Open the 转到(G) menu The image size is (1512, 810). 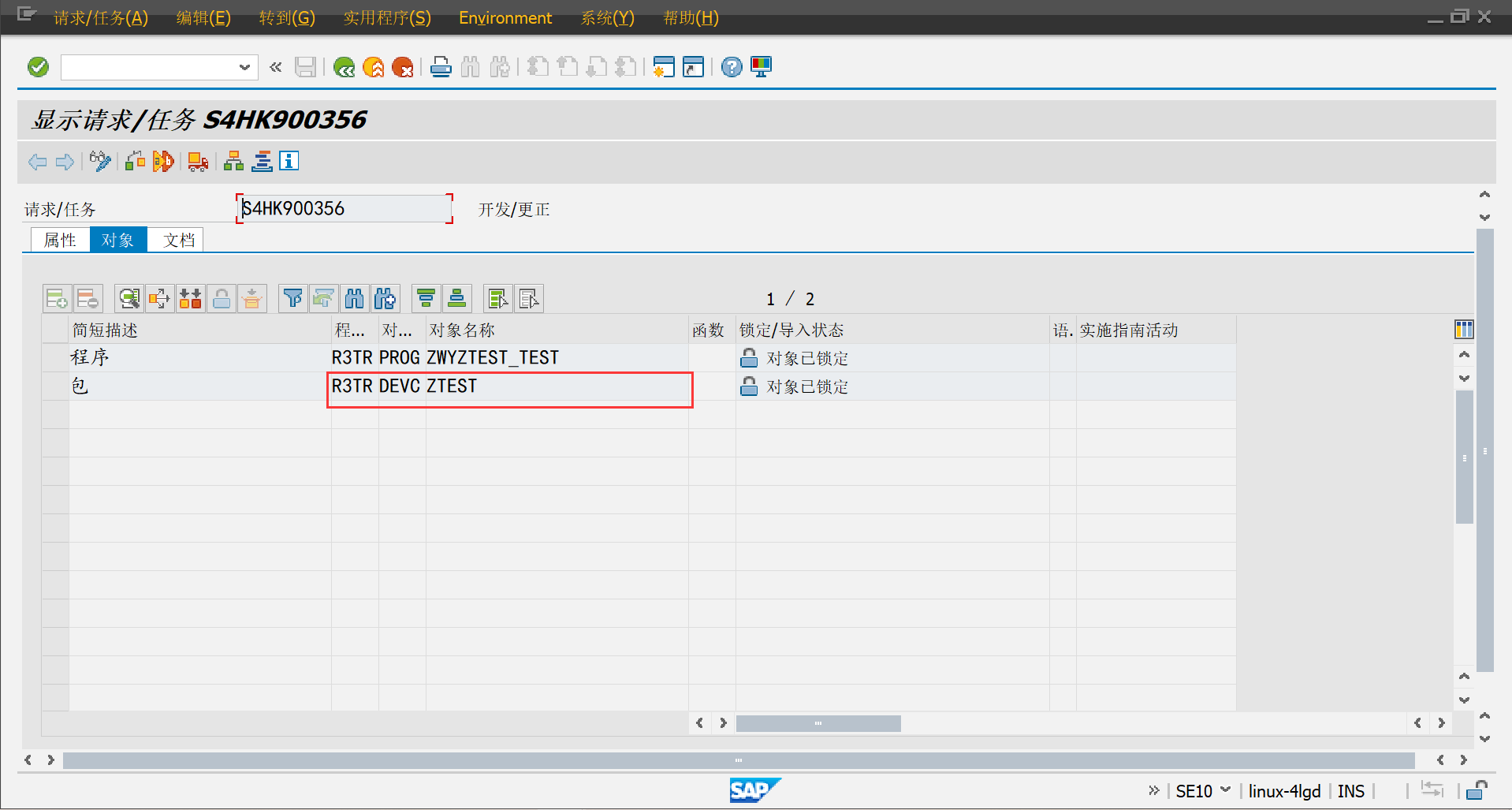tap(287, 17)
